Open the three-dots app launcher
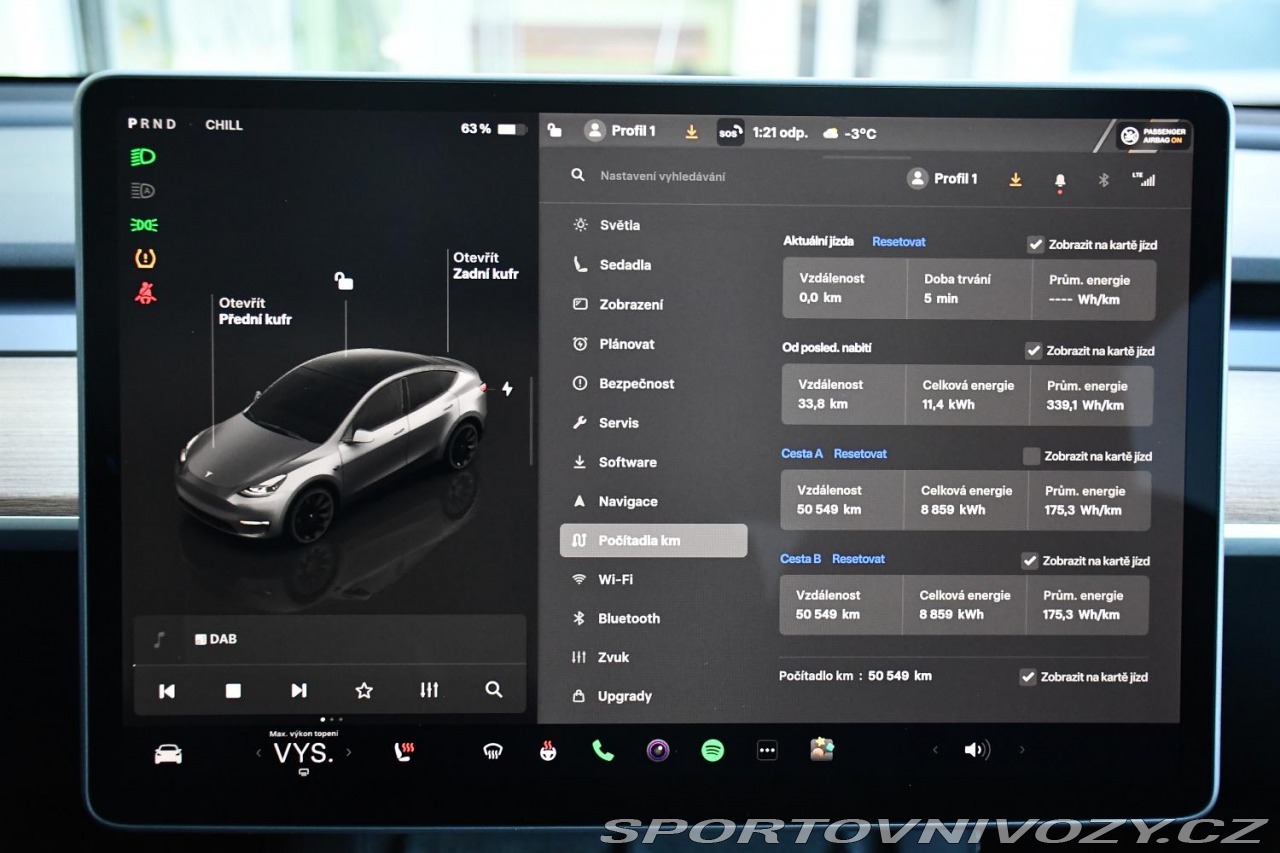1280x853 pixels. 767,750
